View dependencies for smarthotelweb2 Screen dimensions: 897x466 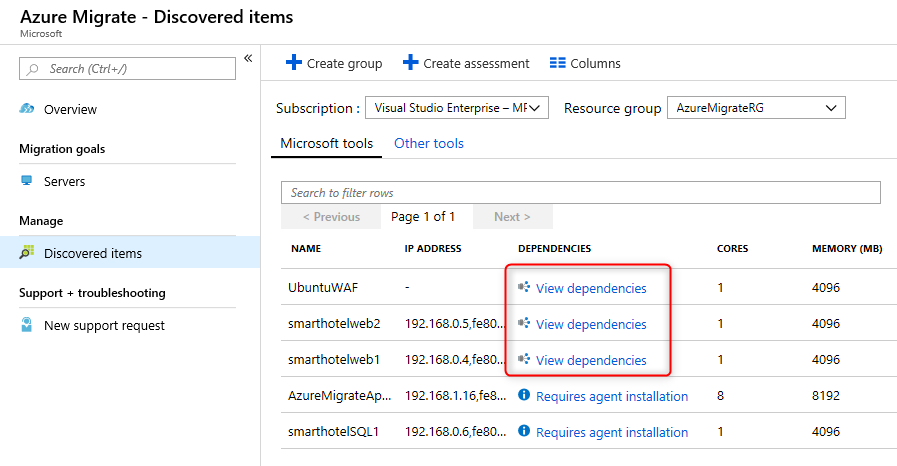click(591, 324)
